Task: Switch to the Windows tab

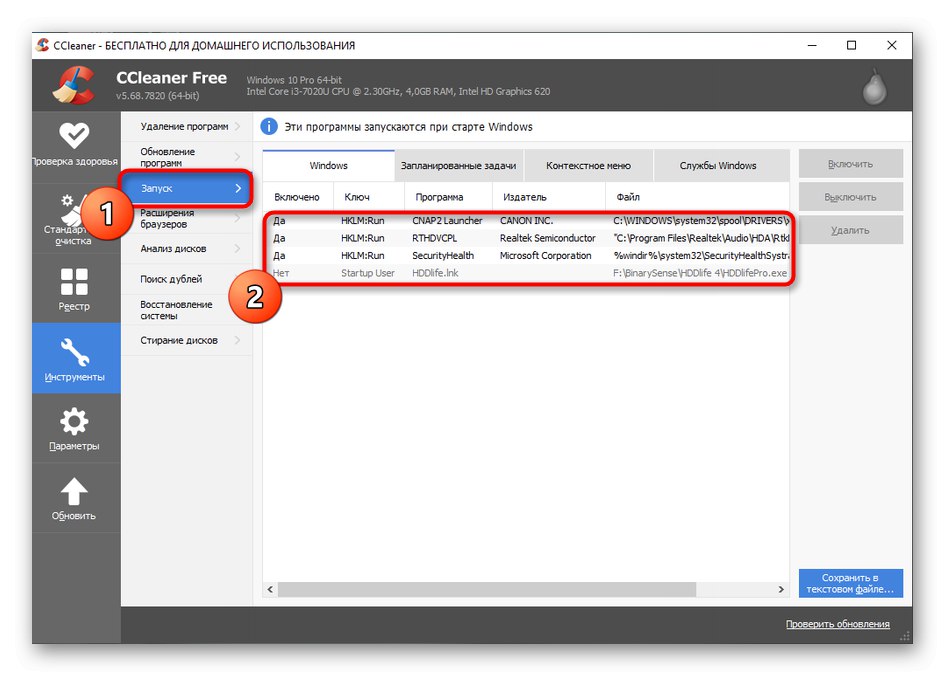Action: click(328, 166)
